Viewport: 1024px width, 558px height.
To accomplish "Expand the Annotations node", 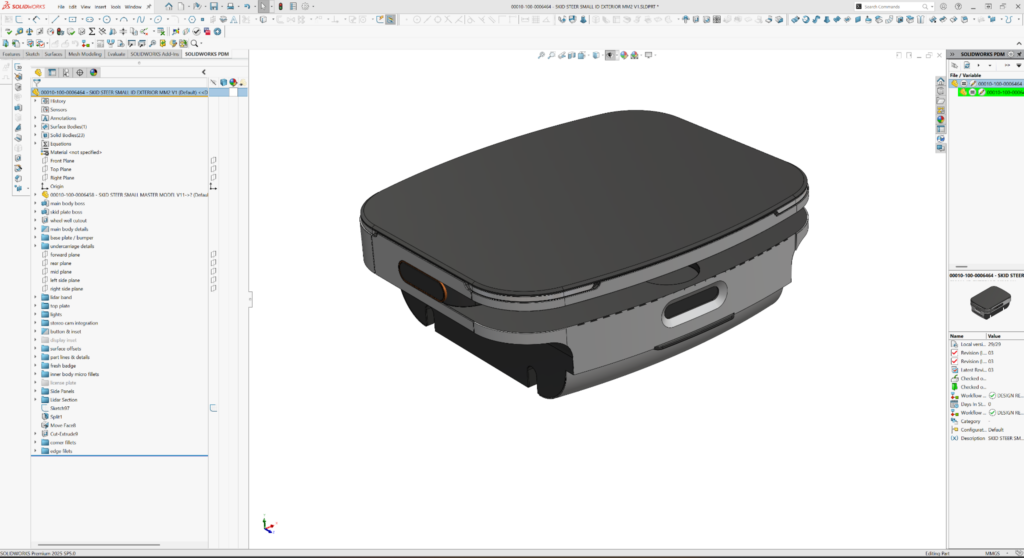I will click(x=35, y=118).
